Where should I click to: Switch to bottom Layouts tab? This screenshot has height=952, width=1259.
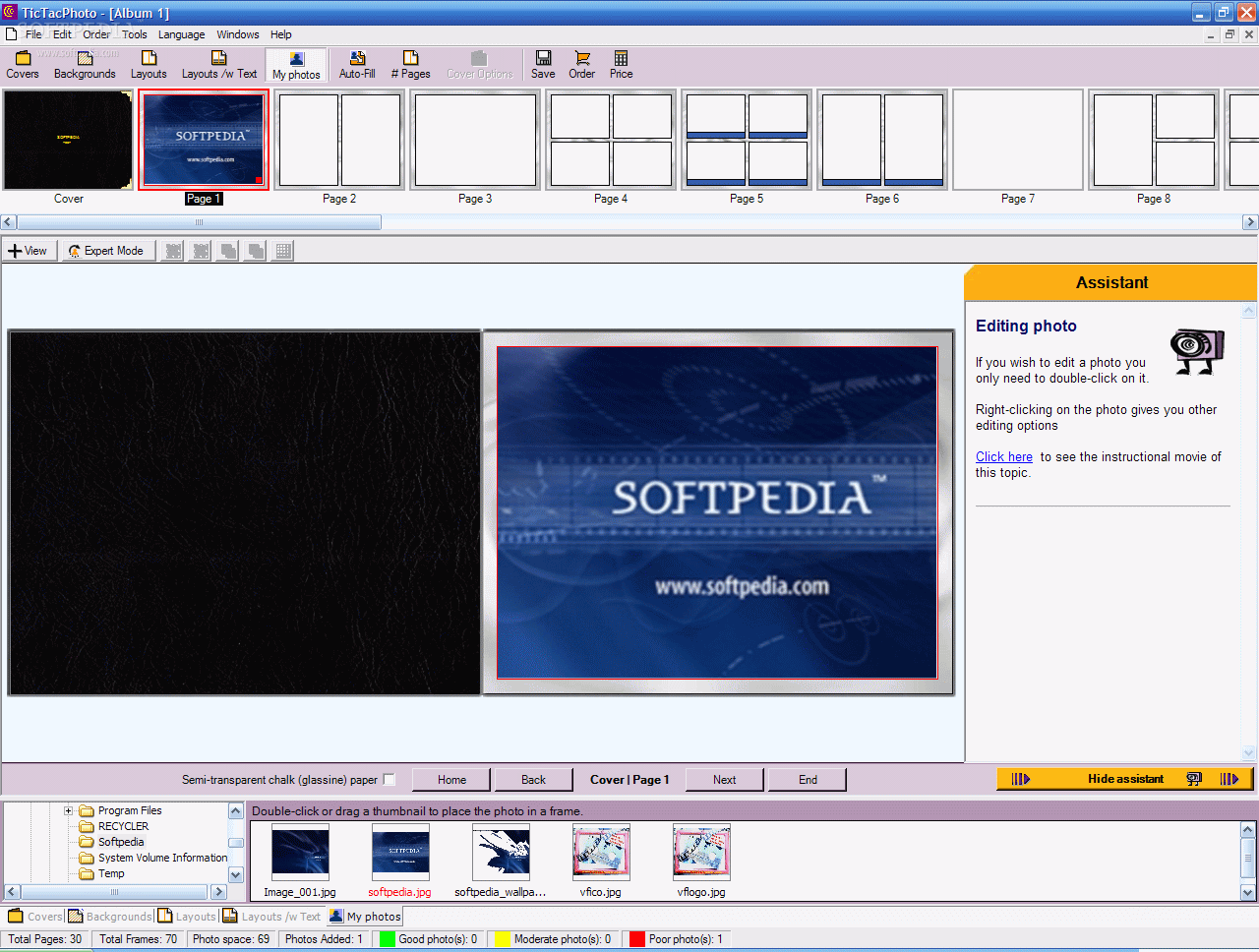pyautogui.click(x=187, y=917)
